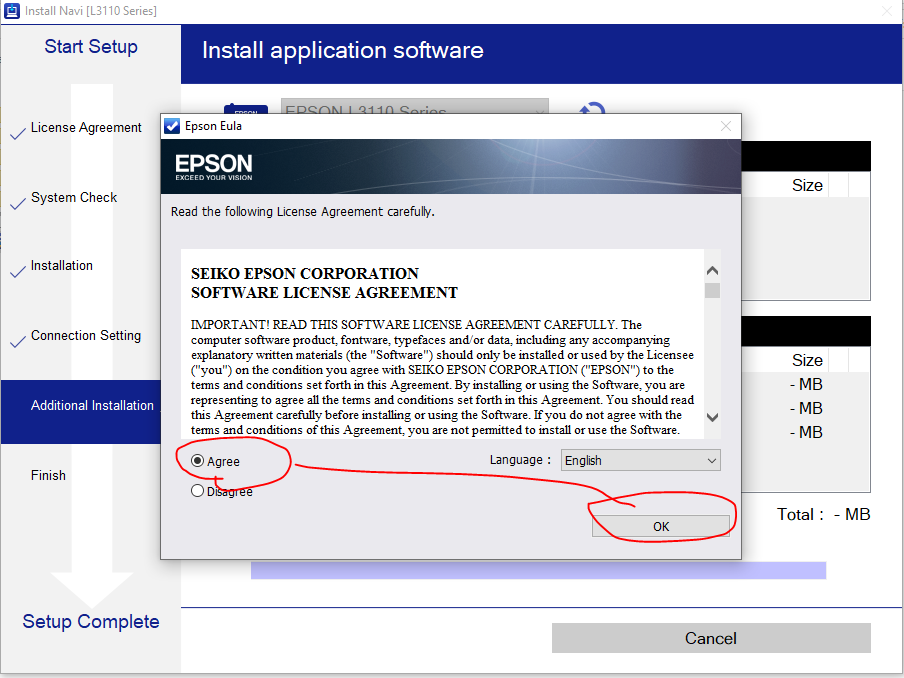Click the System Check checkmark icon
This screenshot has height=678, width=904.
(18, 203)
